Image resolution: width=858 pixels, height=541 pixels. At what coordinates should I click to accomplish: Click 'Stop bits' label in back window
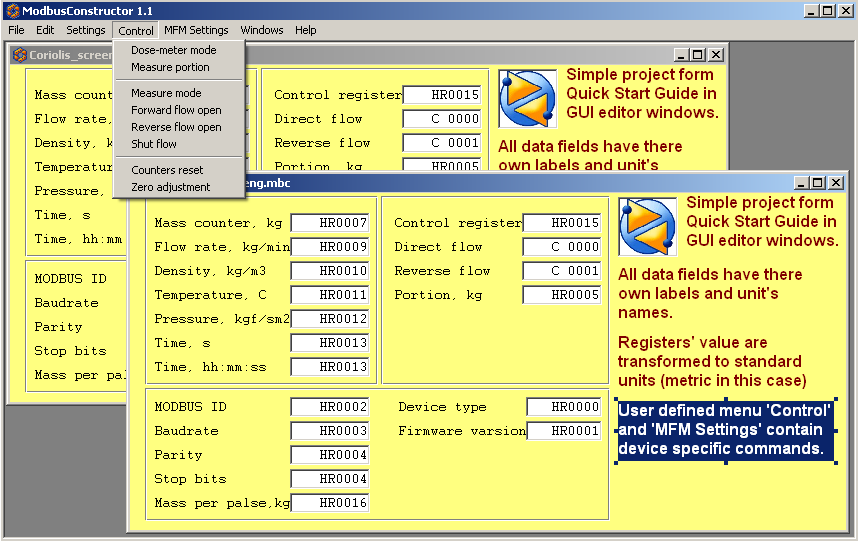[x=70, y=351]
